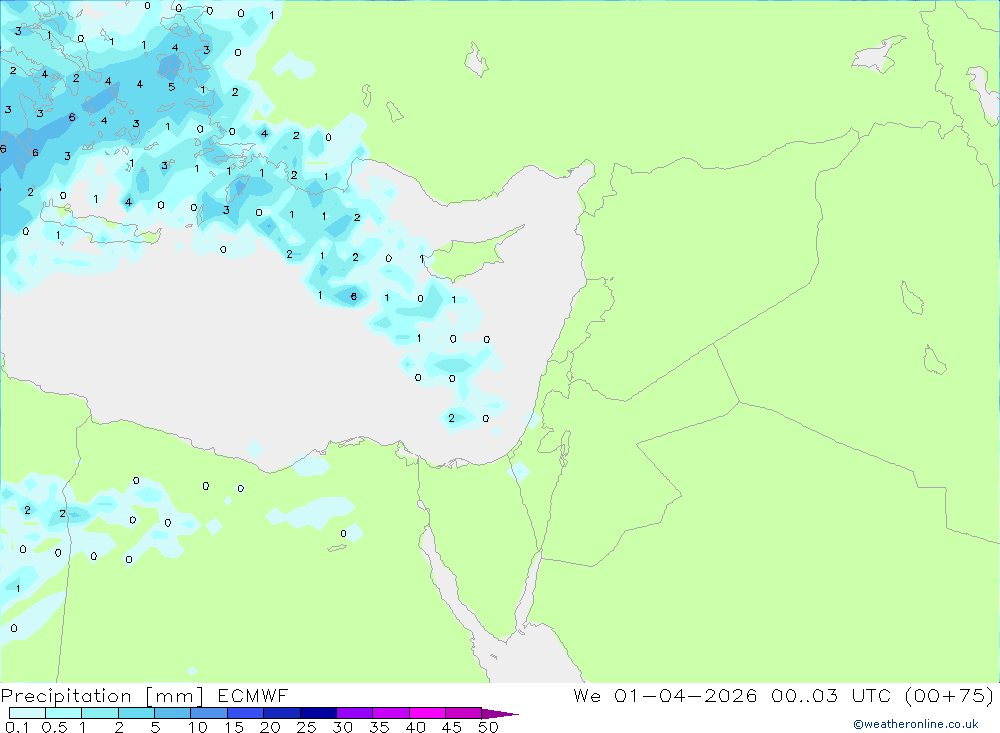
Task: Click the 2–5 mm legend color swatch
Action: click(x=136, y=713)
